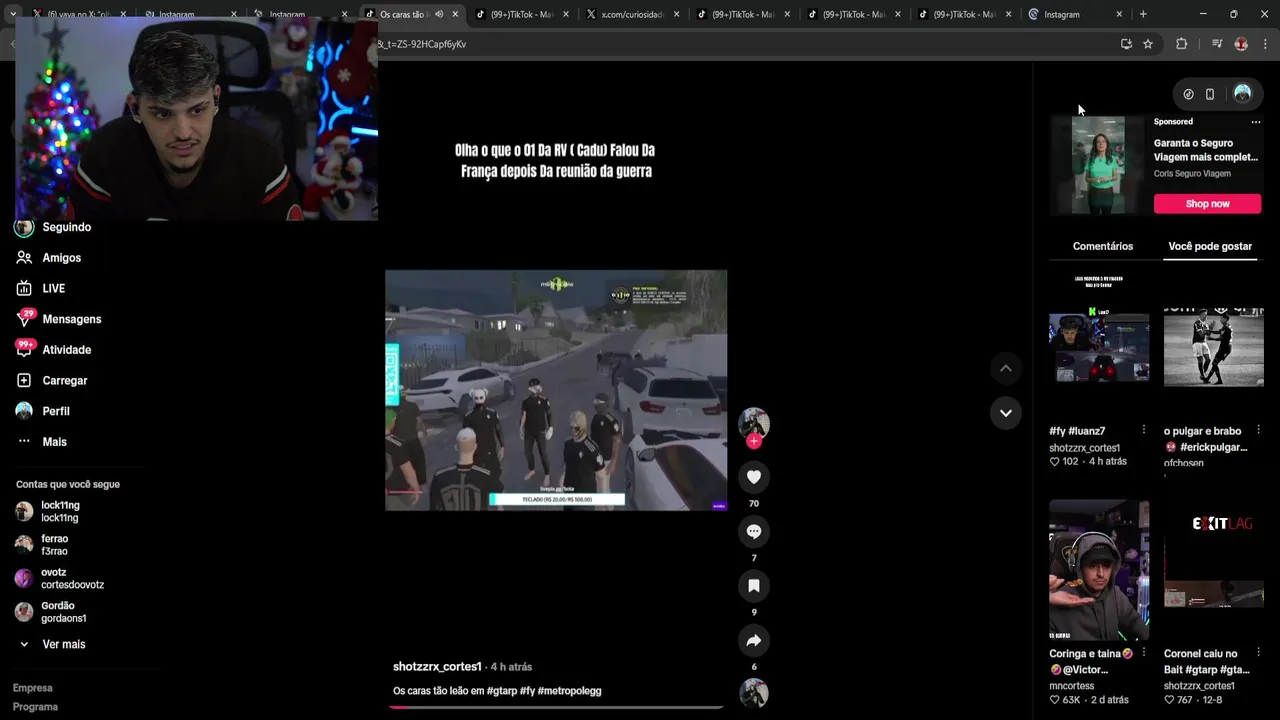Click Programa footer link
The height and width of the screenshot is (720, 1280).
click(x=35, y=707)
